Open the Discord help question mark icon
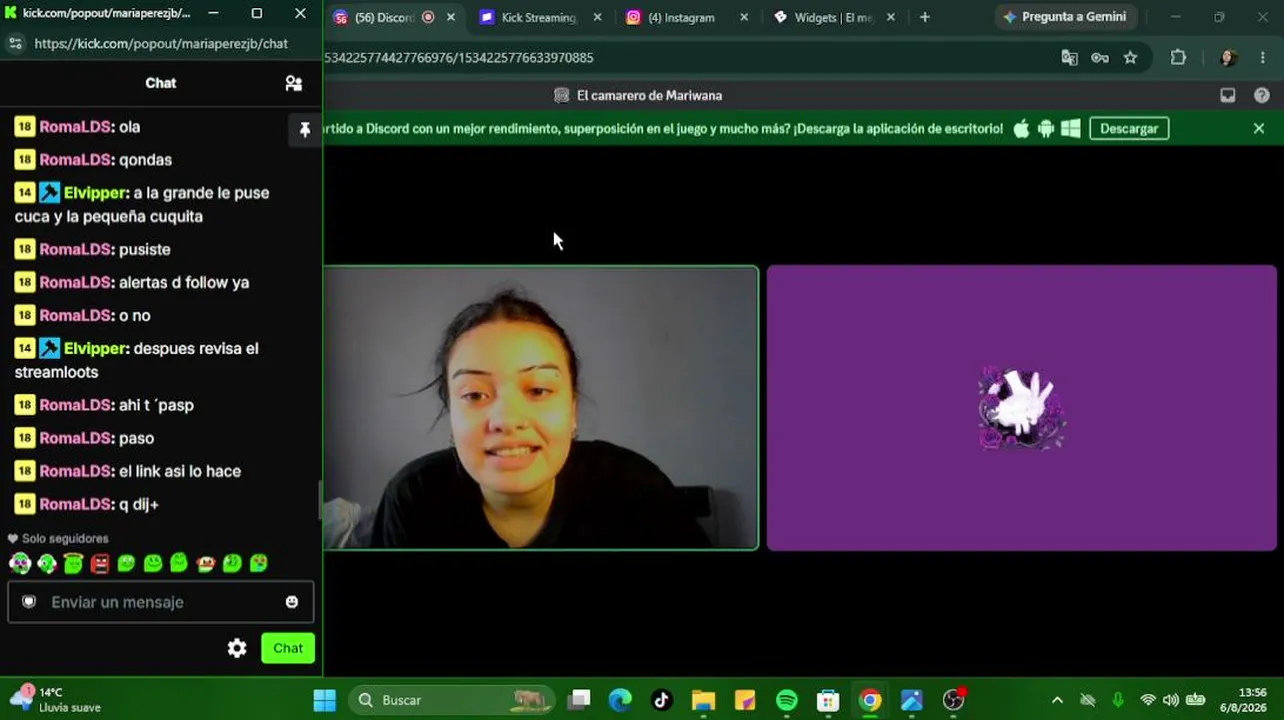 coord(1262,96)
